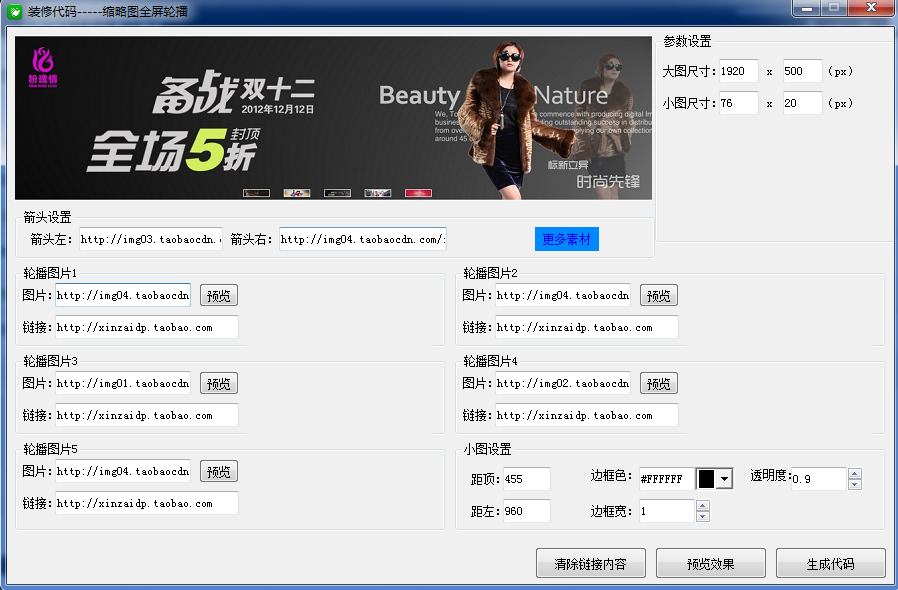This screenshot has height=590, width=898.
Task: Click 预览 button for 轮播图片1
Action: 219,296
